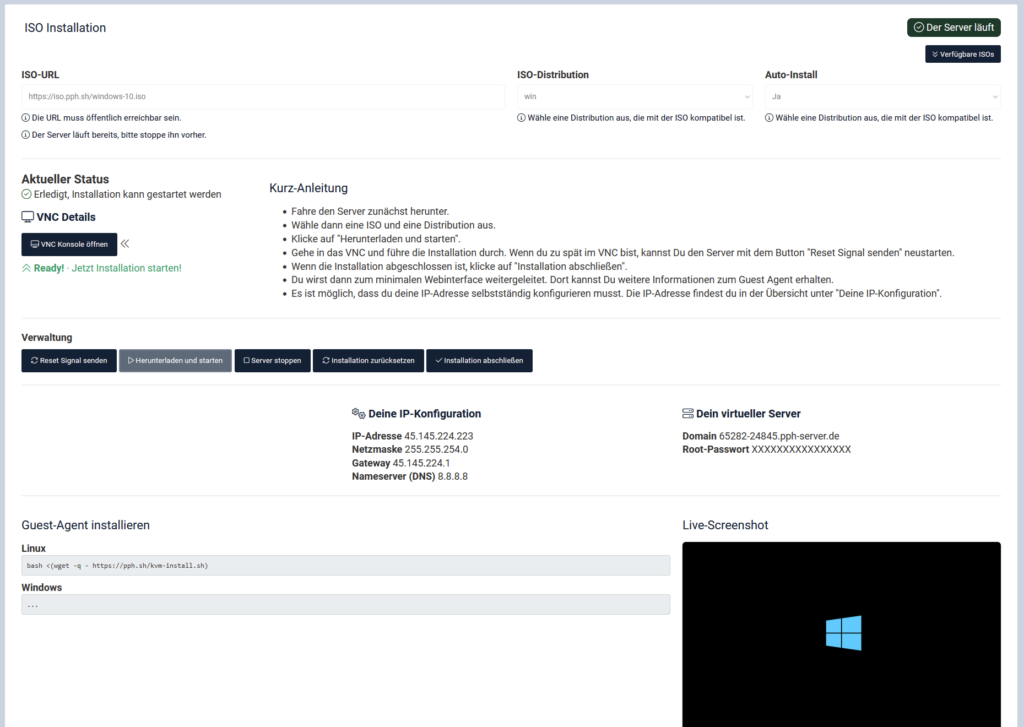The width and height of the screenshot is (1024, 727).
Task: Click the 'Kurz-Anleitung' heading
Action: tap(308, 188)
